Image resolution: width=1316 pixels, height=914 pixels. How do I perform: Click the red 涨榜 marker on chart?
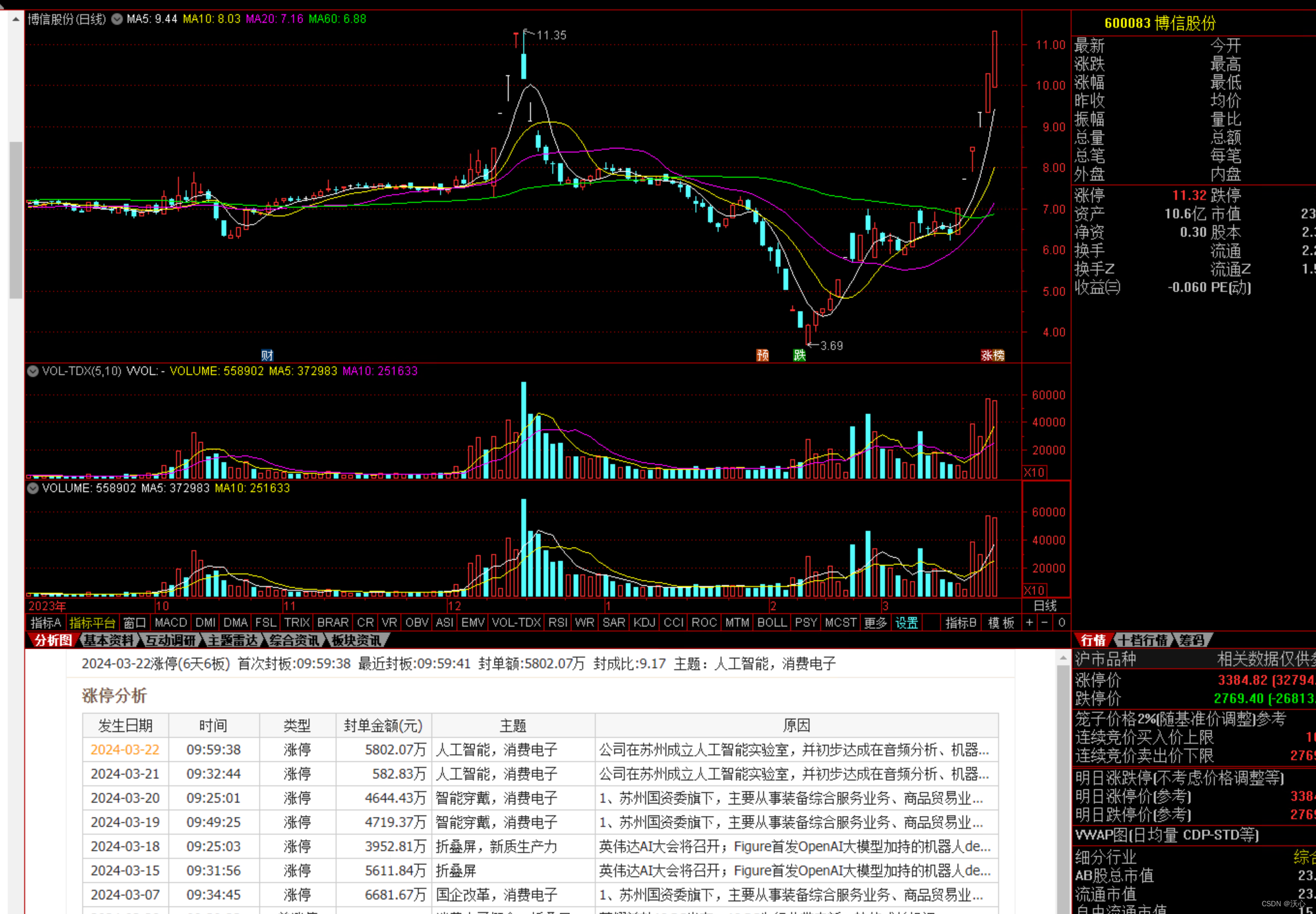[992, 355]
